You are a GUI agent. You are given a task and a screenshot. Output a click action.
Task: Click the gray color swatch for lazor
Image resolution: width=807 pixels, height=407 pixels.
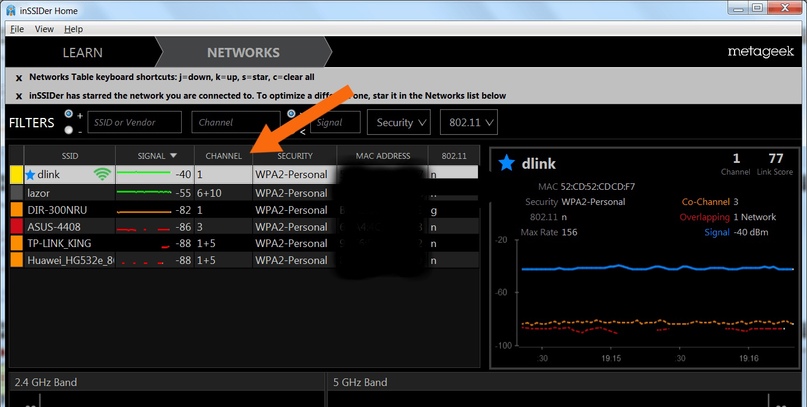pyautogui.click(x=16, y=193)
